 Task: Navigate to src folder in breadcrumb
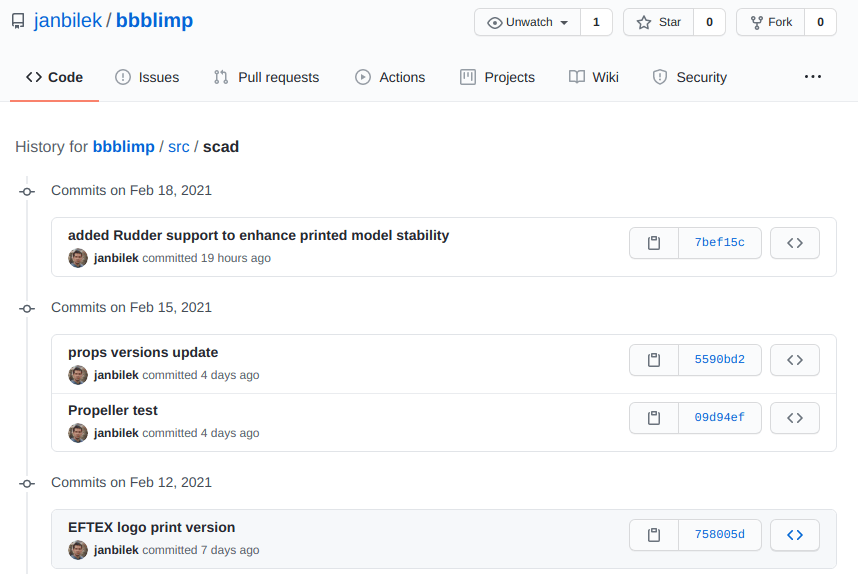178,147
